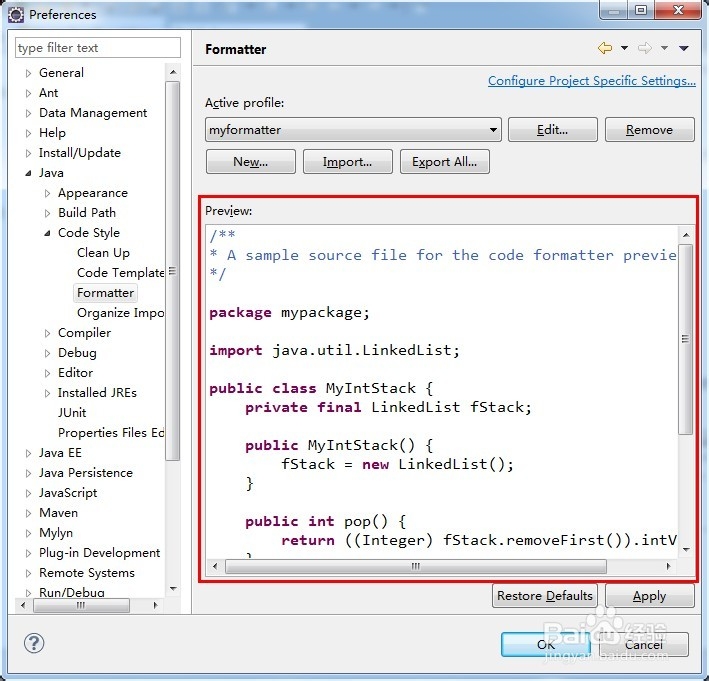Expand the Build Path node
The width and height of the screenshot is (709, 681).
47,213
